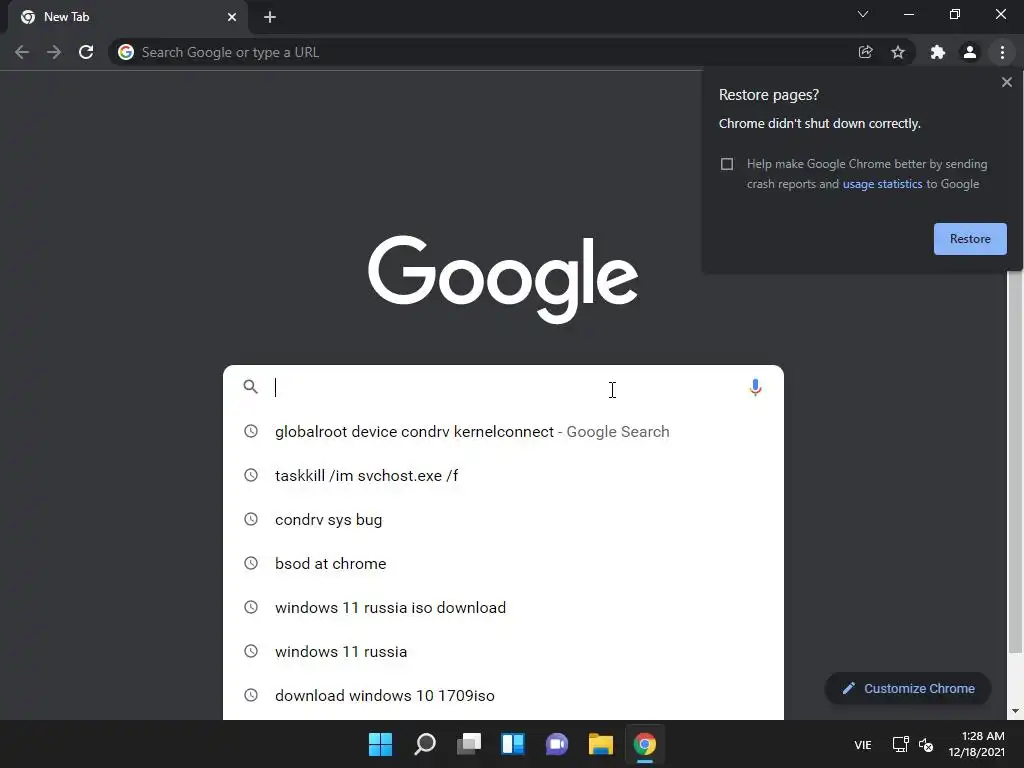Click the Chrome taskbar icon
This screenshot has width=1024, height=768.
click(x=645, y=744)
